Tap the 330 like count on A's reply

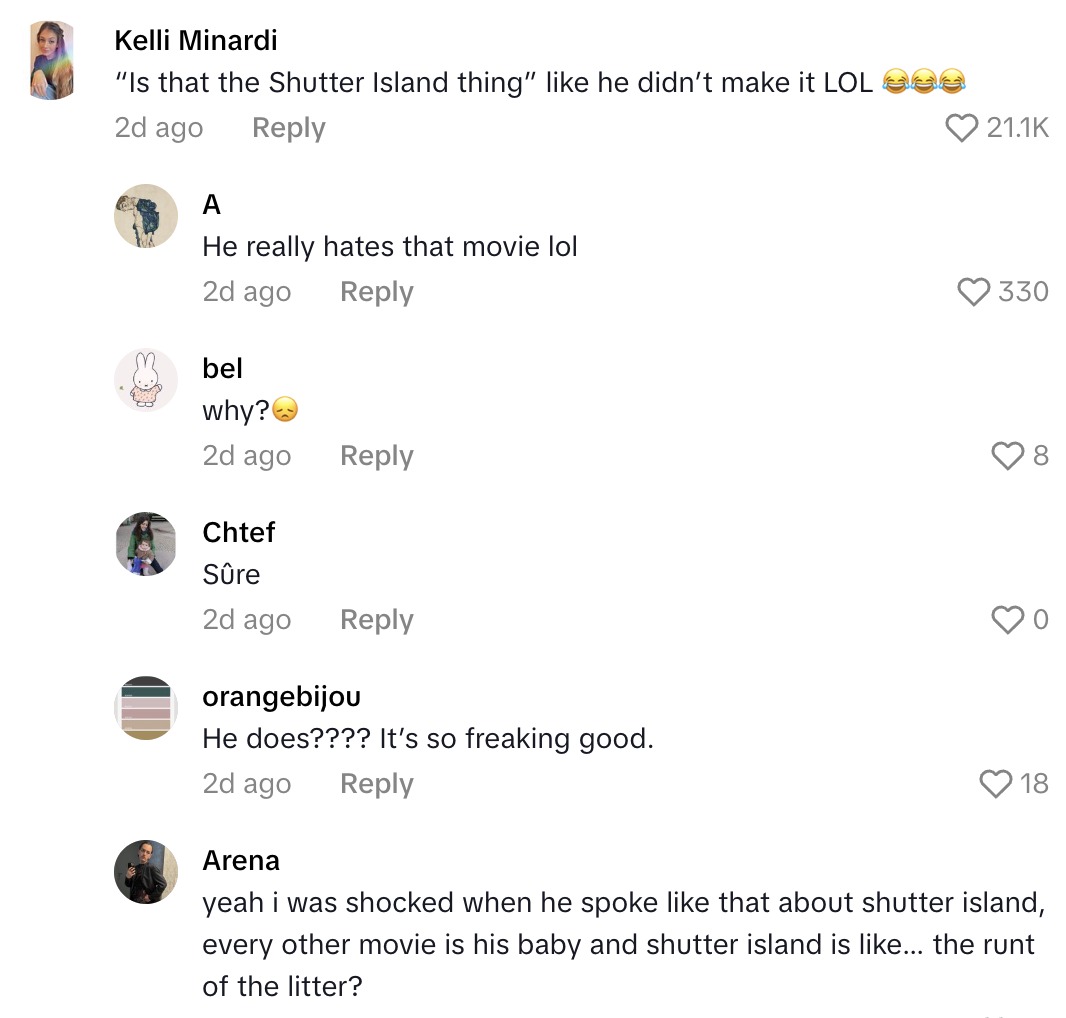pos(1024,291)
